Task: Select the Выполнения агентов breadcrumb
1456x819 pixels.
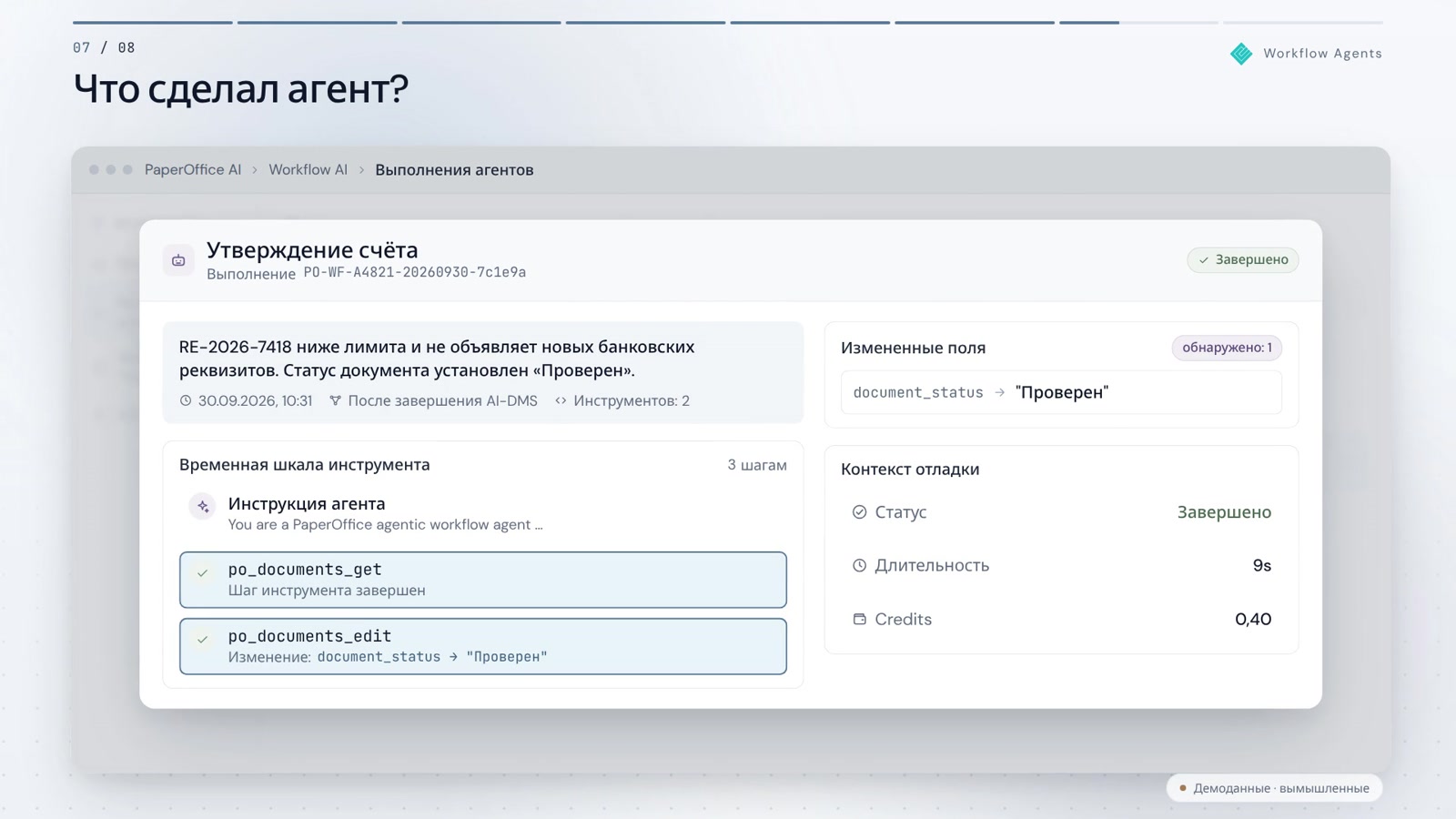Action: (454, 170)
